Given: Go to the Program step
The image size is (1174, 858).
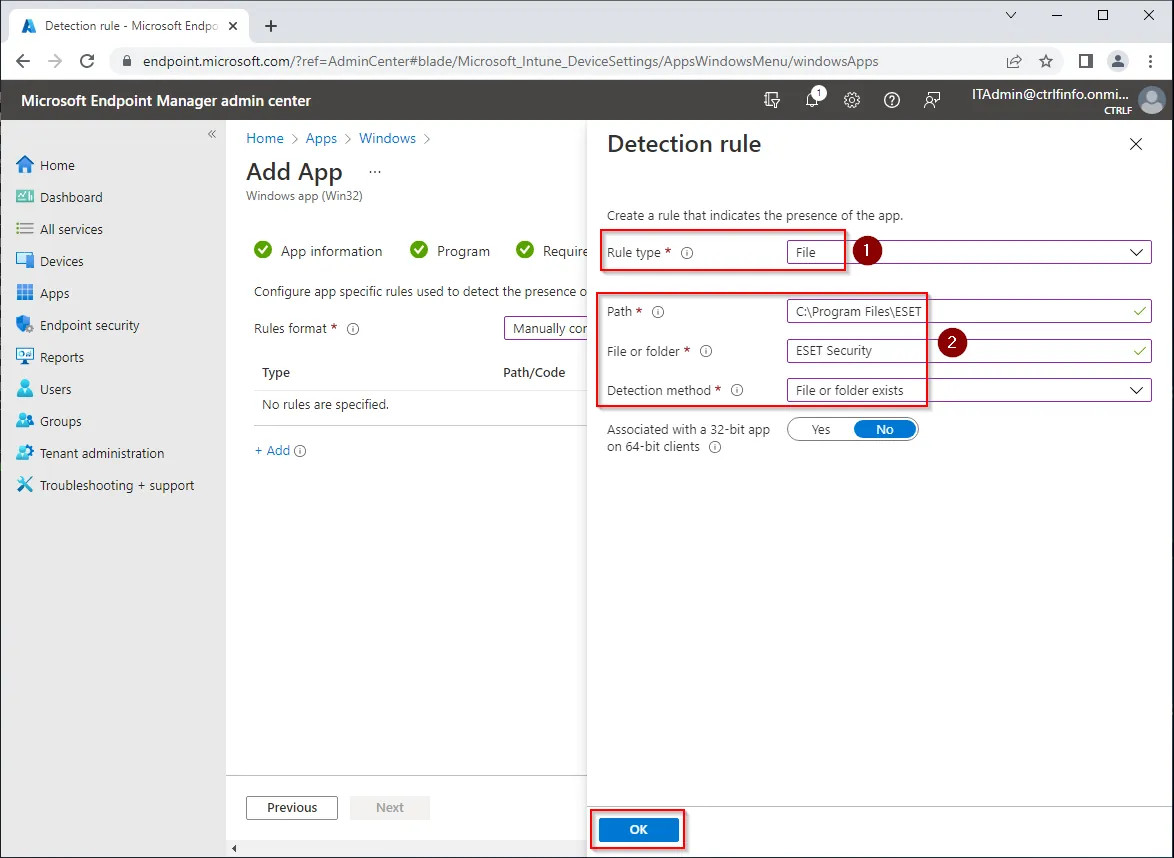Looking at the screenshot, I should (x=450, y=251).
